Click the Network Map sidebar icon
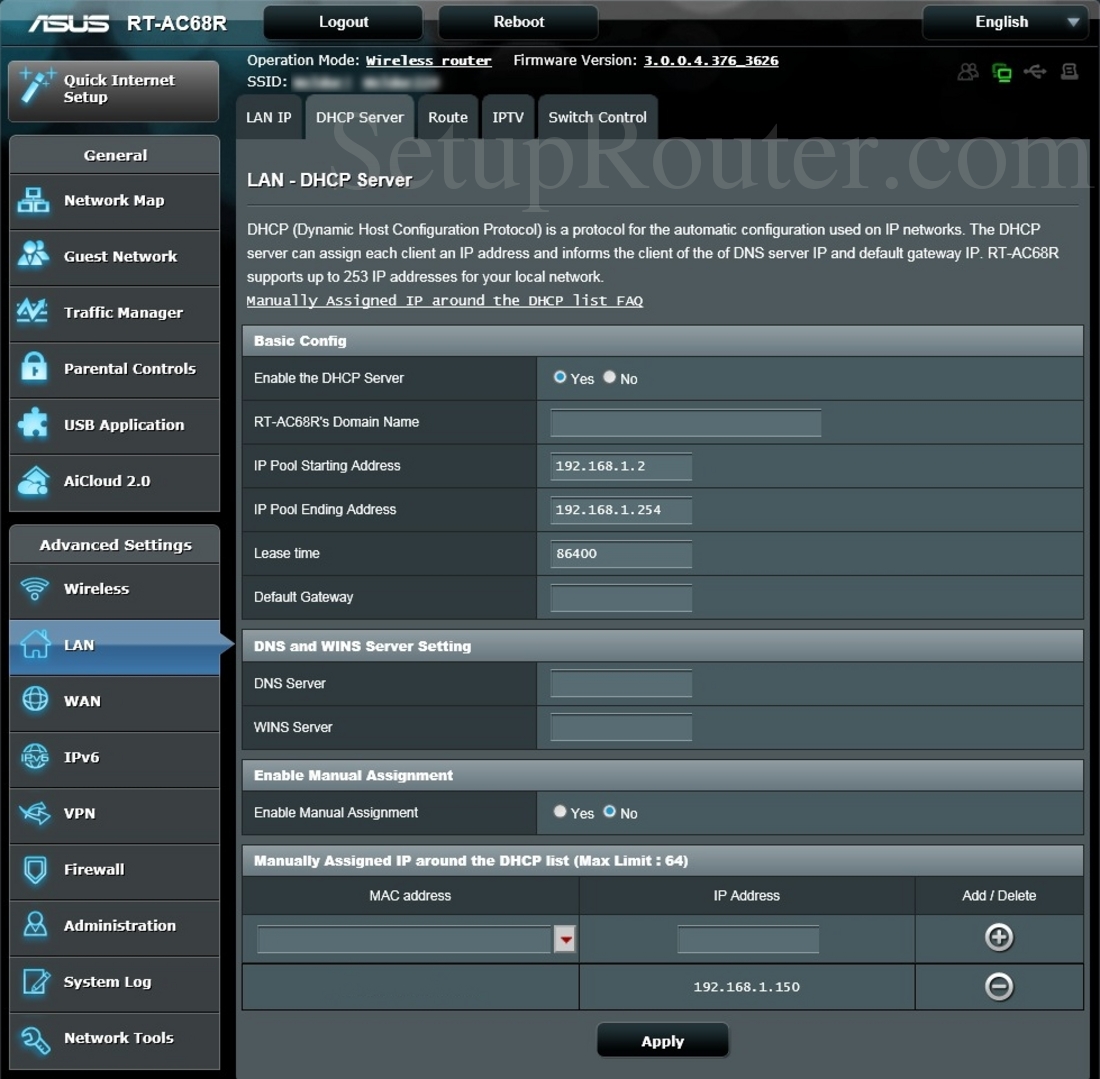This screenshot has width=1100, height=1079. (34, 200)
